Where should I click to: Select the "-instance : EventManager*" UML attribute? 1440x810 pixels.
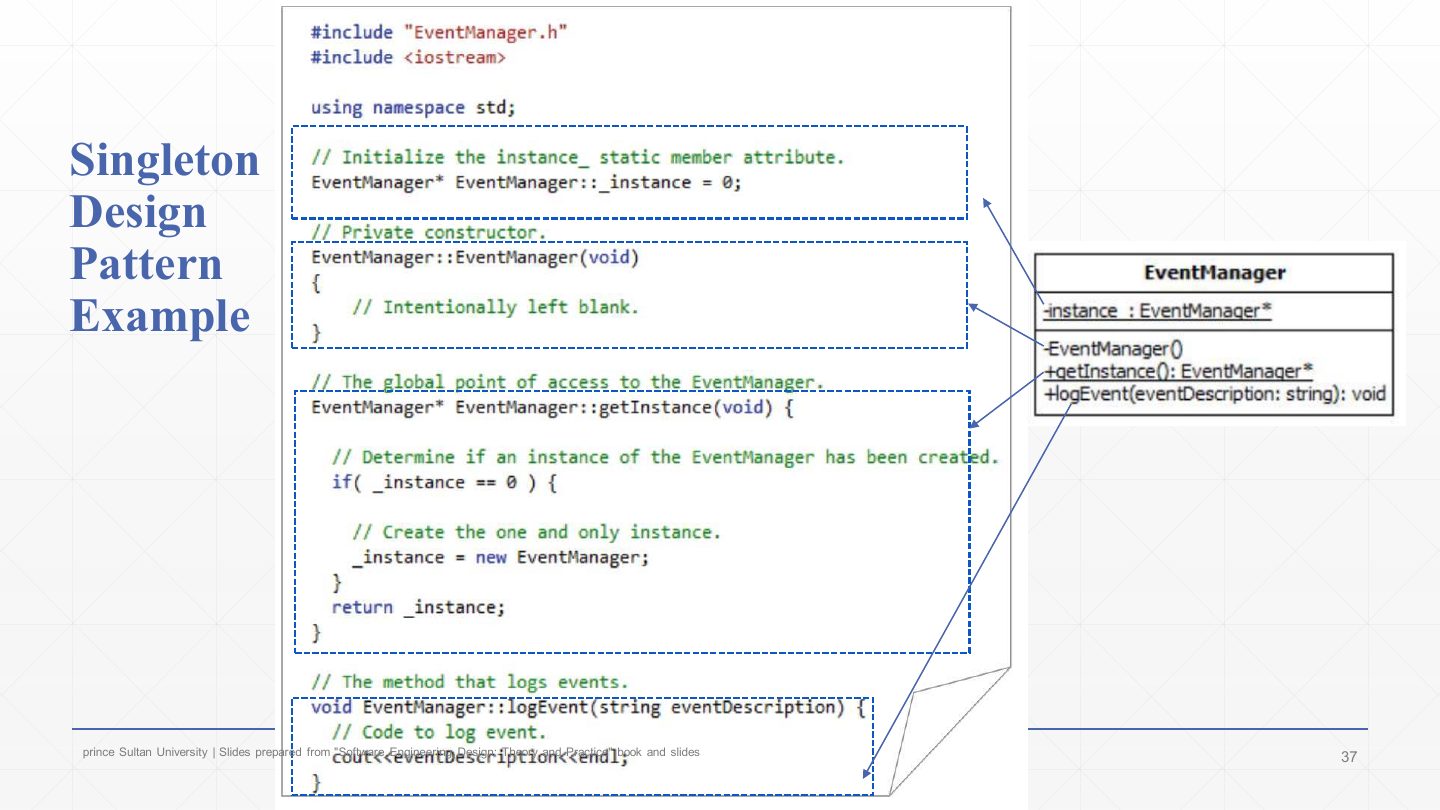[x=1156, y=310]
